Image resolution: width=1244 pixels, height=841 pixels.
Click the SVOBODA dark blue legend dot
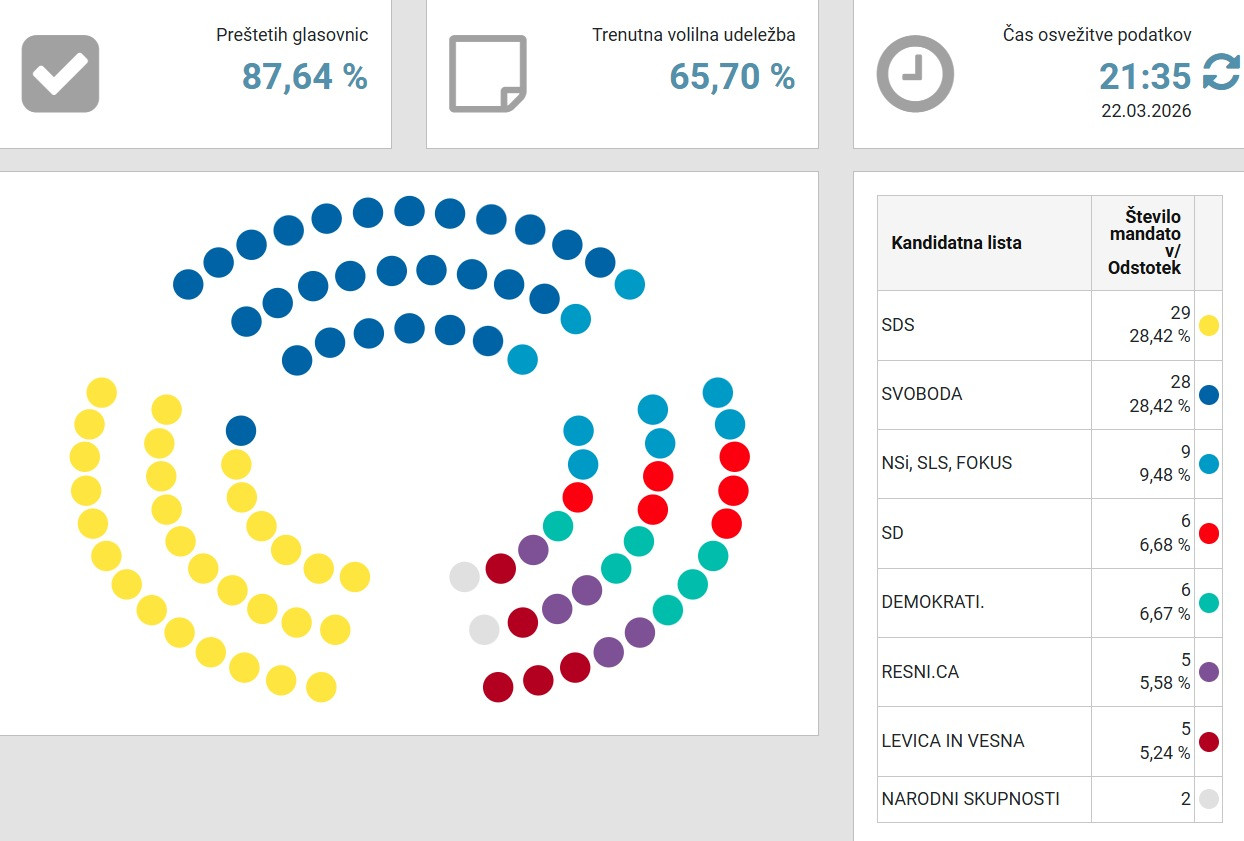coord(1208,394)
